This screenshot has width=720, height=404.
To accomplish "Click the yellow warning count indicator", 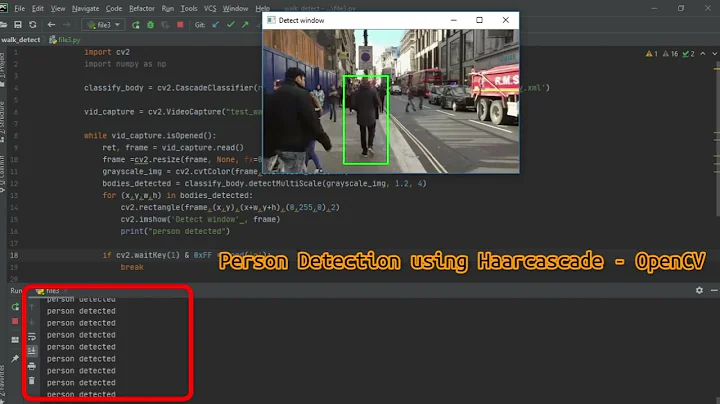I will coord(652,54).
